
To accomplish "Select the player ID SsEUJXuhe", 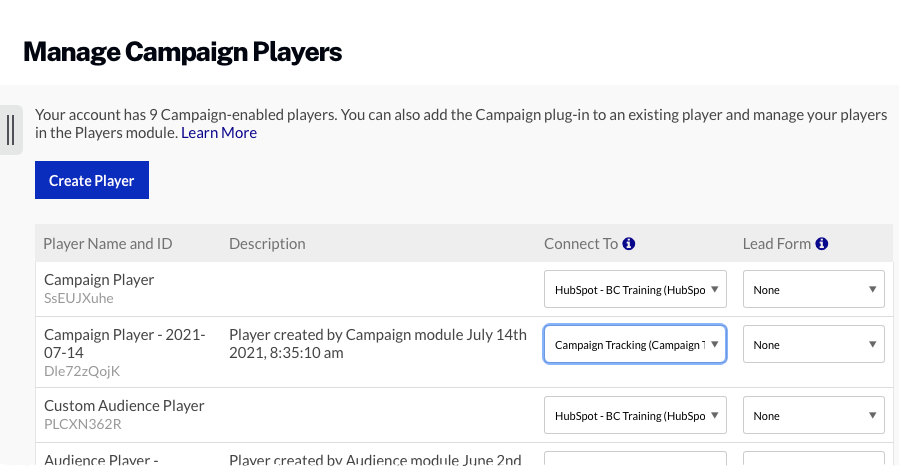I will click(x=80, y=298).
